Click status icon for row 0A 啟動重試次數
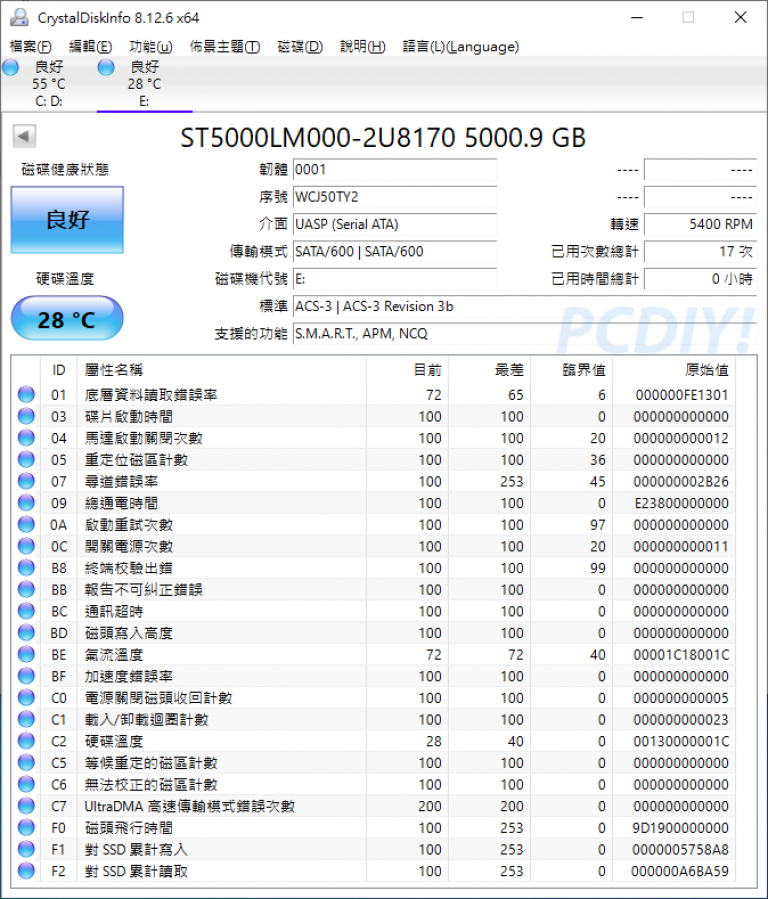This screenshot has height=899, width=768. click(x=26, y=525)
